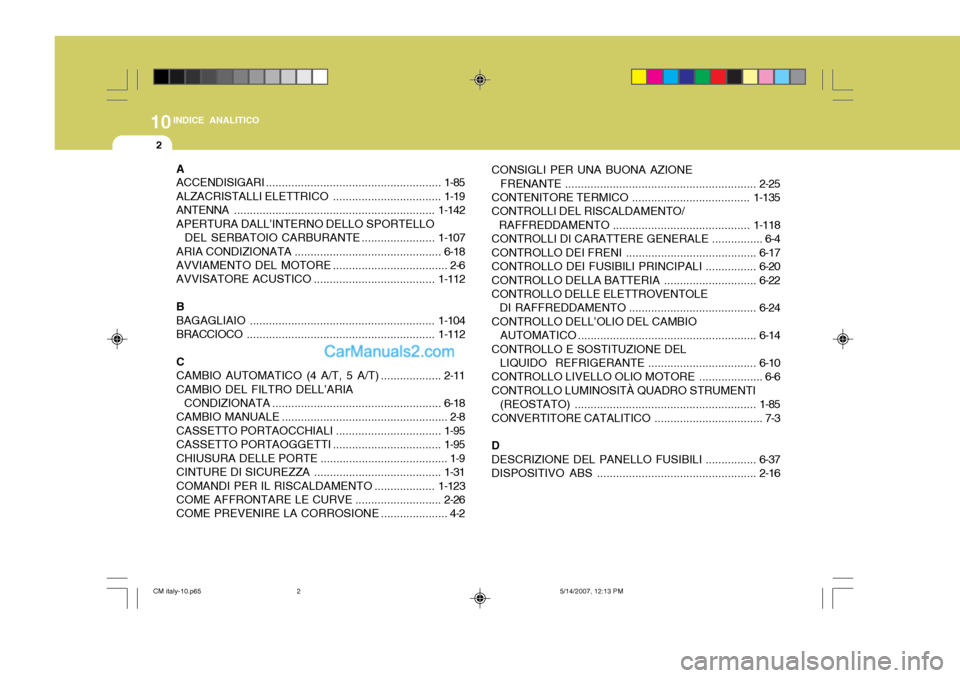Select CONTROLLO E SOSTITUZIONE DEL line
The height and width of the screenshot is (678, 960).
click(x=588, y=349)
